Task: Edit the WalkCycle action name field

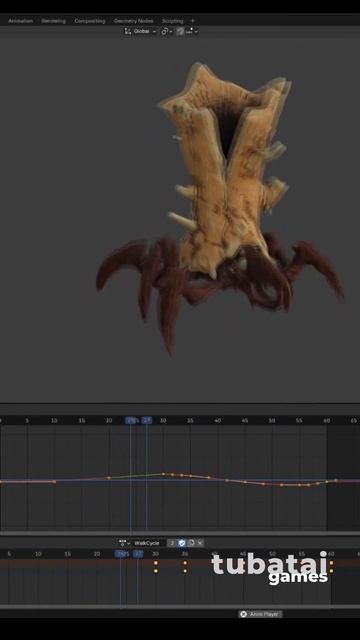Action: click(149, 543)
